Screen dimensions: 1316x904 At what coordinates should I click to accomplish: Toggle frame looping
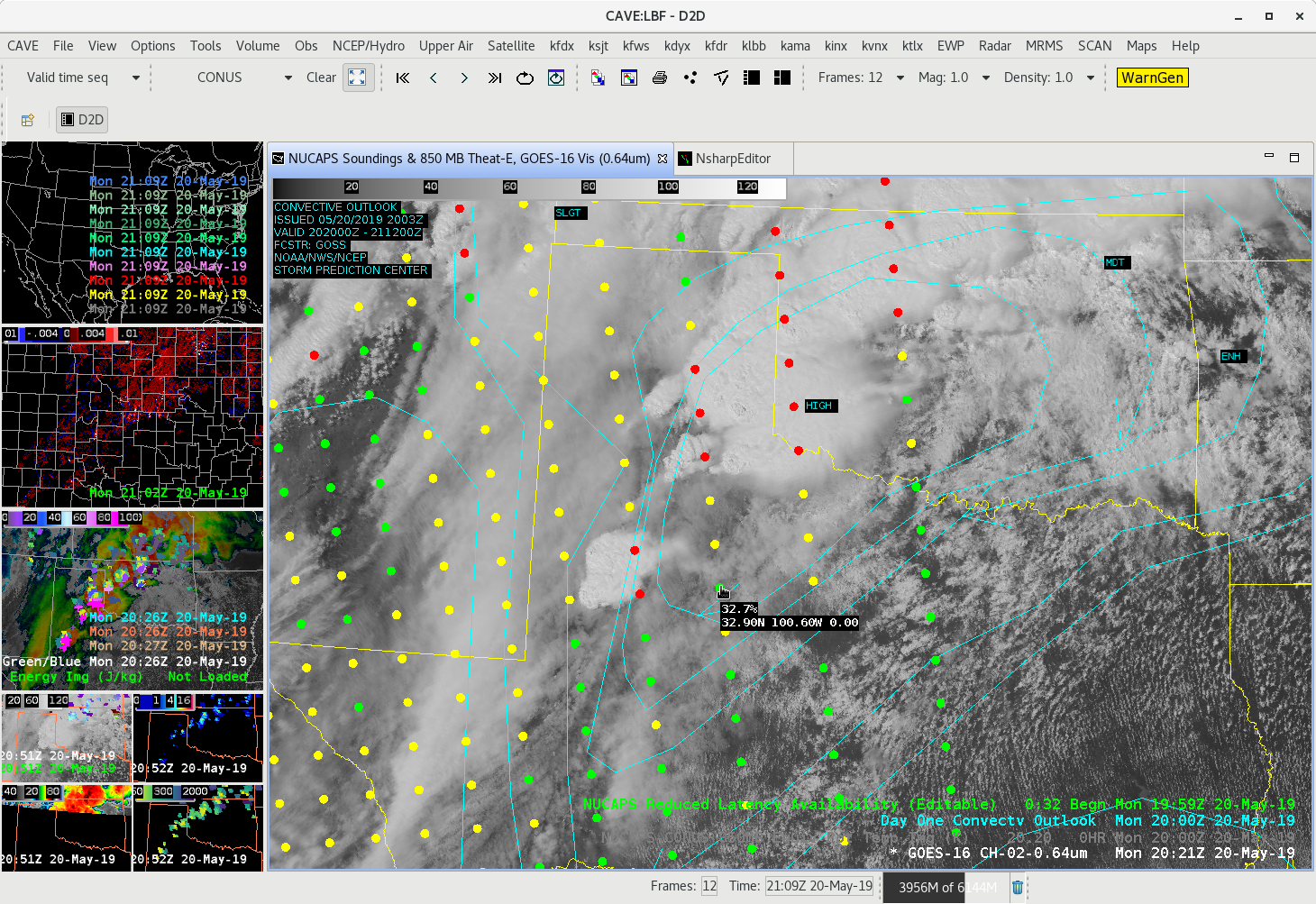point(525,78)
